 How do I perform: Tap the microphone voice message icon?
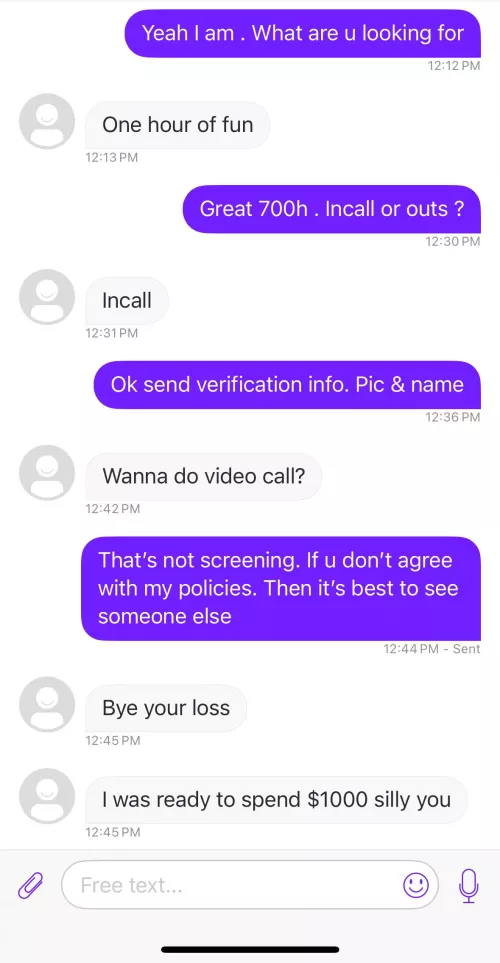469,885
